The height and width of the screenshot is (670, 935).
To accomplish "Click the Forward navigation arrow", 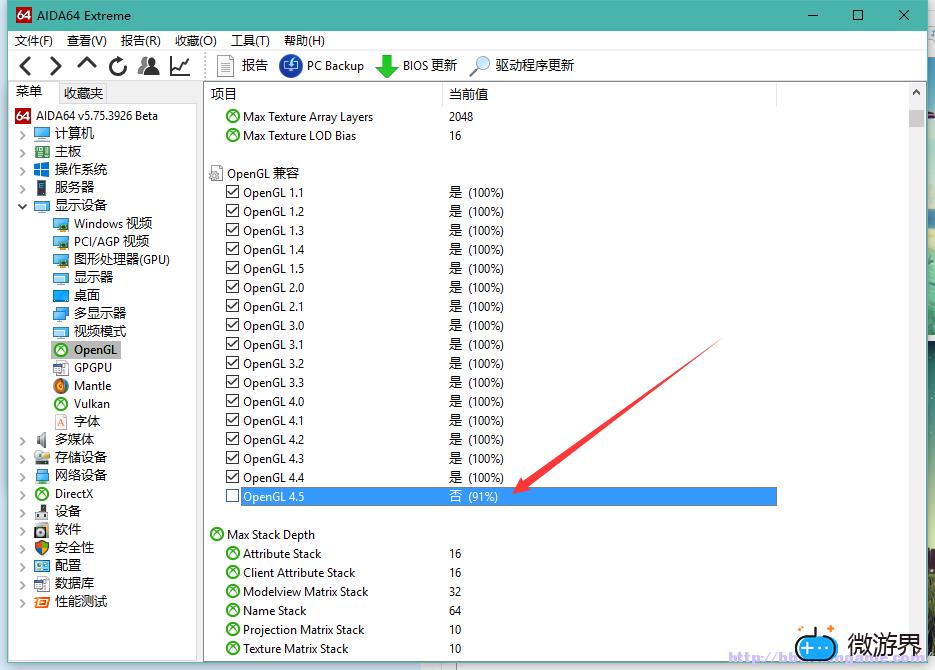I will [x=55, y=66].
